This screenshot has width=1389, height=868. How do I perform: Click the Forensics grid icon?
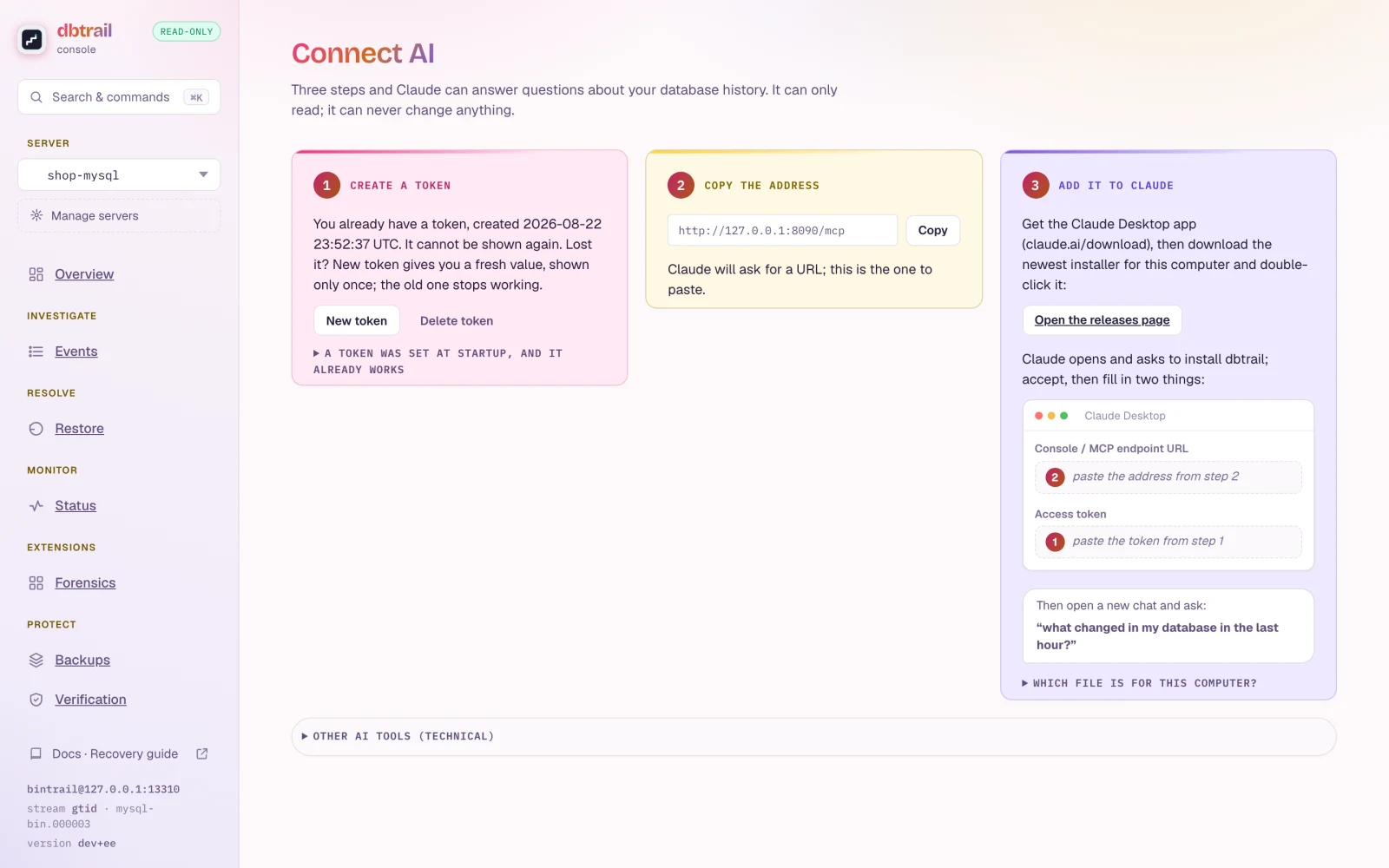pos(36,583)
